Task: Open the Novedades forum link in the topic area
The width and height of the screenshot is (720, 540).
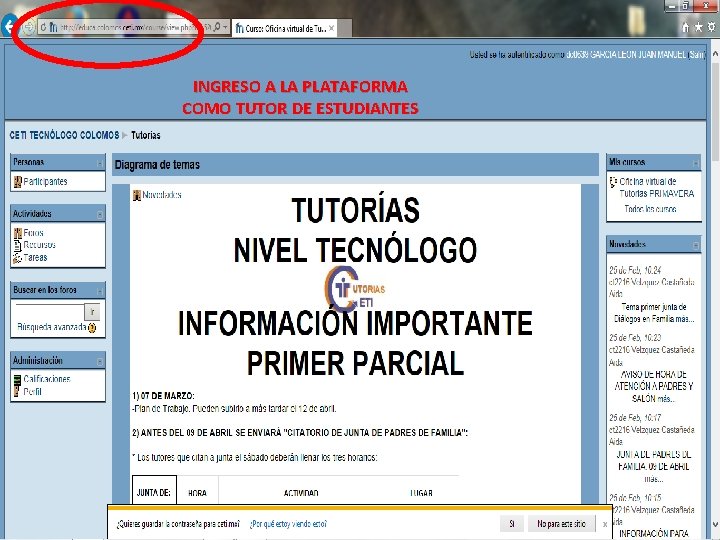Action: coord(162,195)
